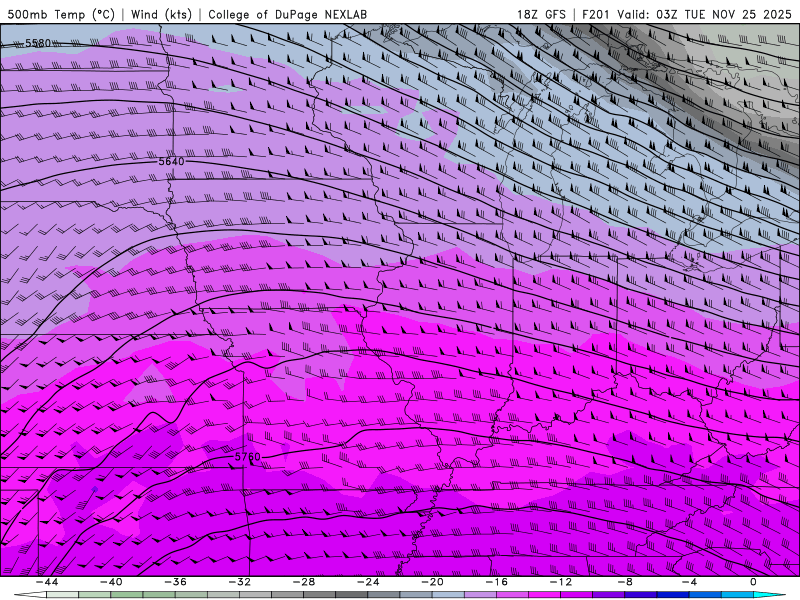Click the "F201" forecast hour label
800x600 pixels.
596,14
